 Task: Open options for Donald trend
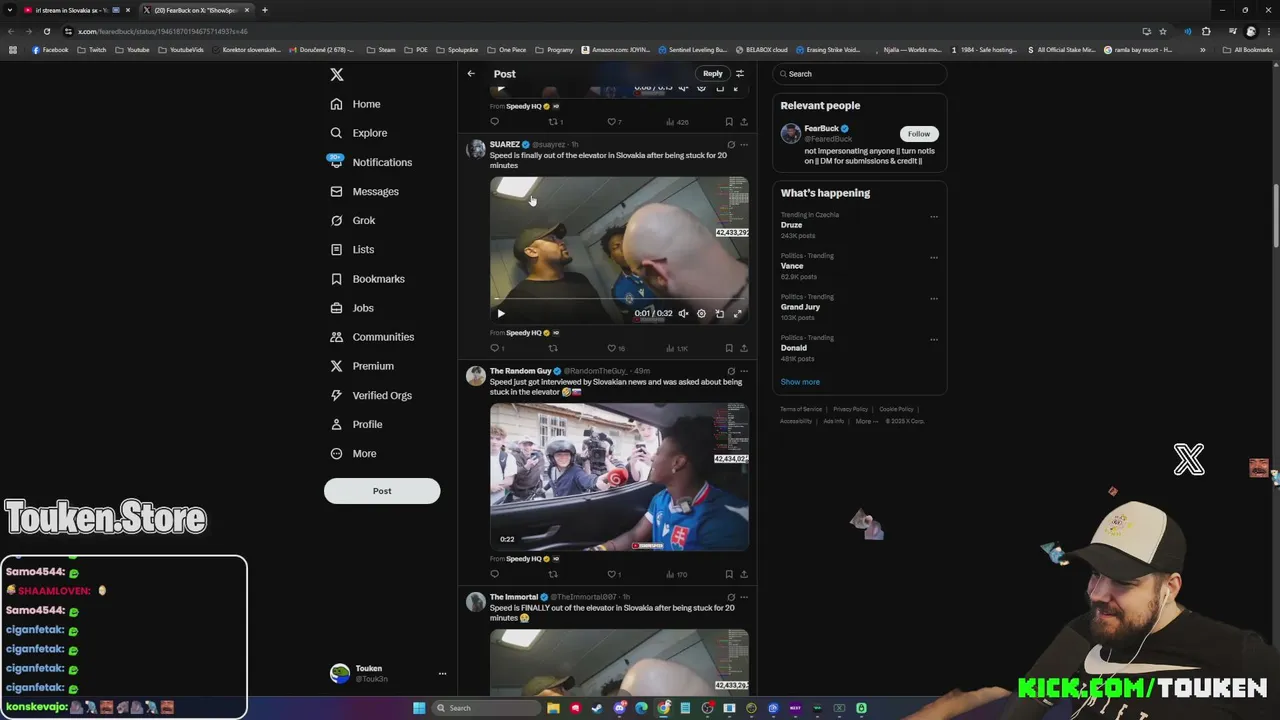934,339
